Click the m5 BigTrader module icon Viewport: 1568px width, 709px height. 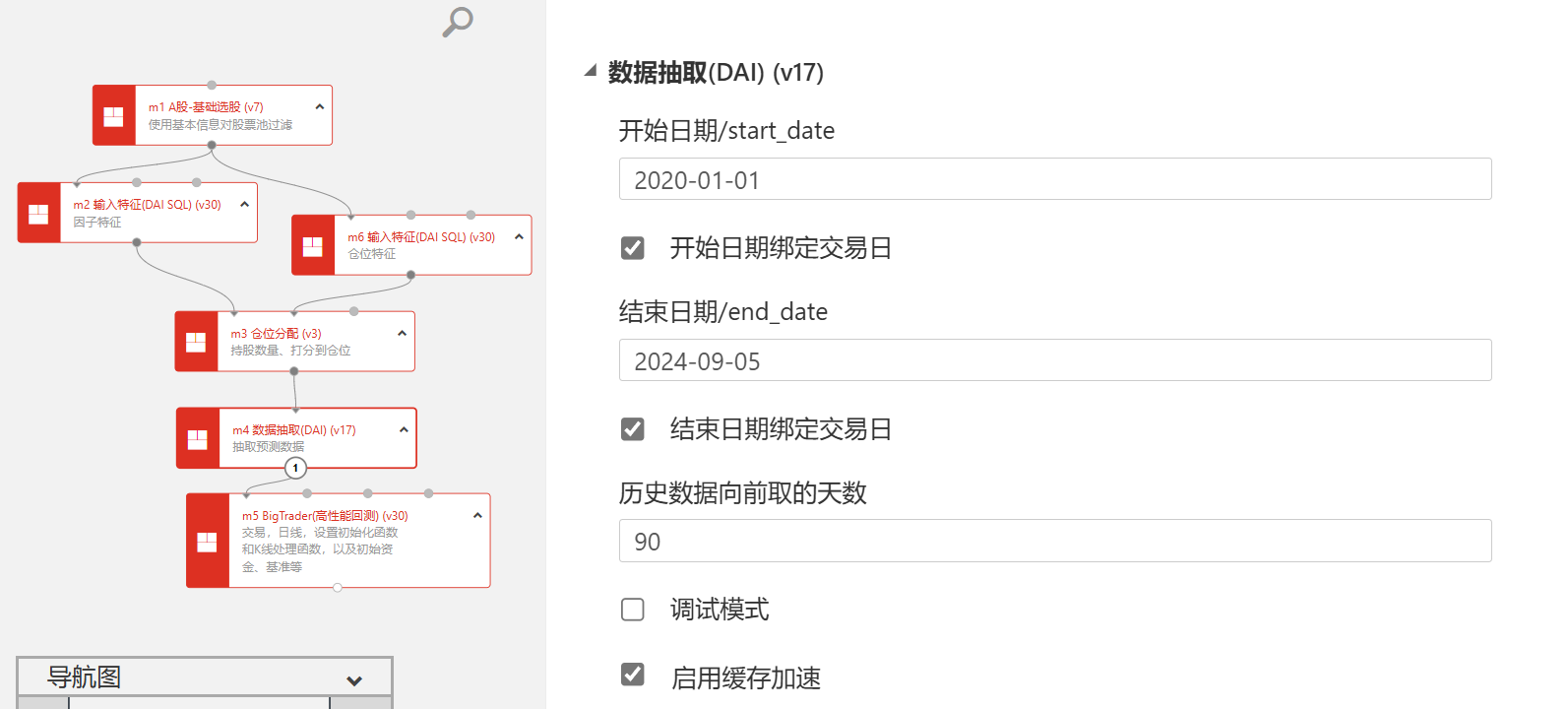point(208,542)
